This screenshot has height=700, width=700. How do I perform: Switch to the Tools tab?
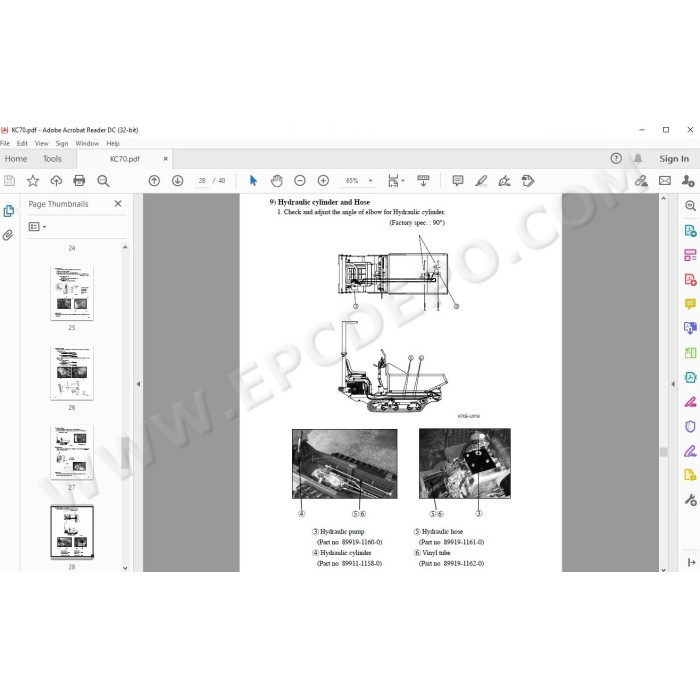(x=52, y=158)
